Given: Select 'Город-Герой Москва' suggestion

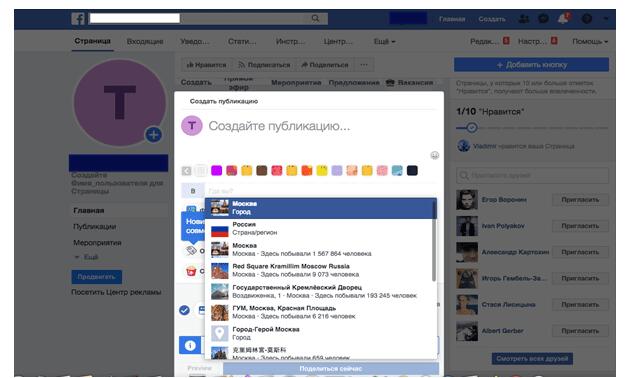Looking at the screenshot, I should 321,333.
